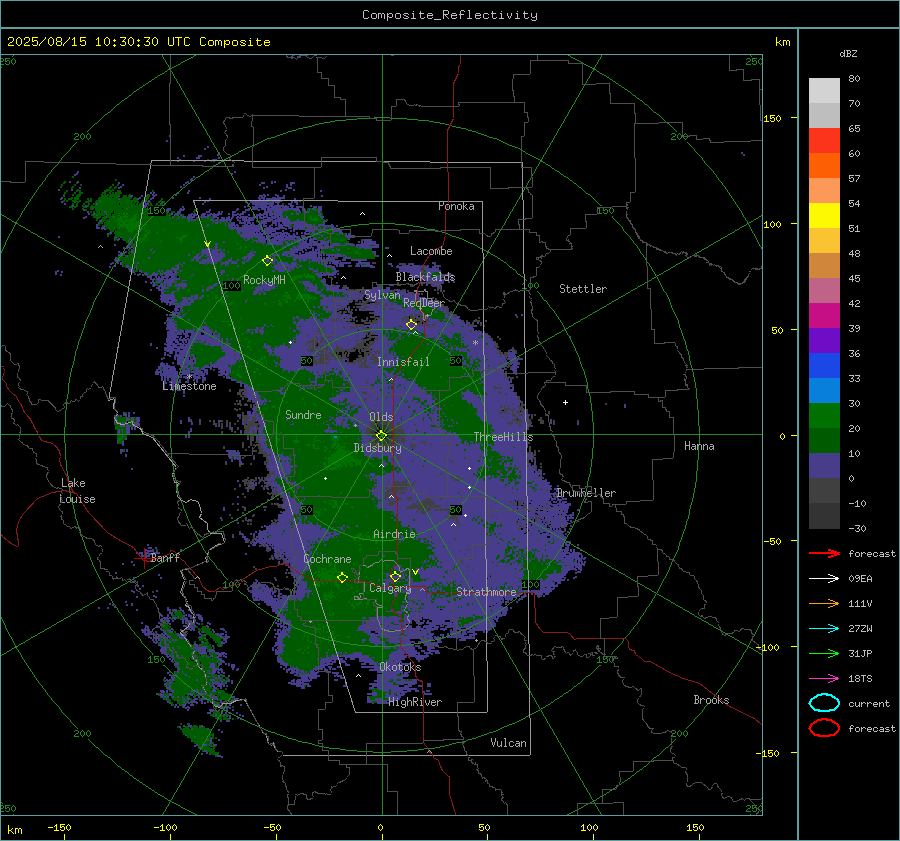Select the Didsbury label

pyautogui.click(x=377, y=448)
